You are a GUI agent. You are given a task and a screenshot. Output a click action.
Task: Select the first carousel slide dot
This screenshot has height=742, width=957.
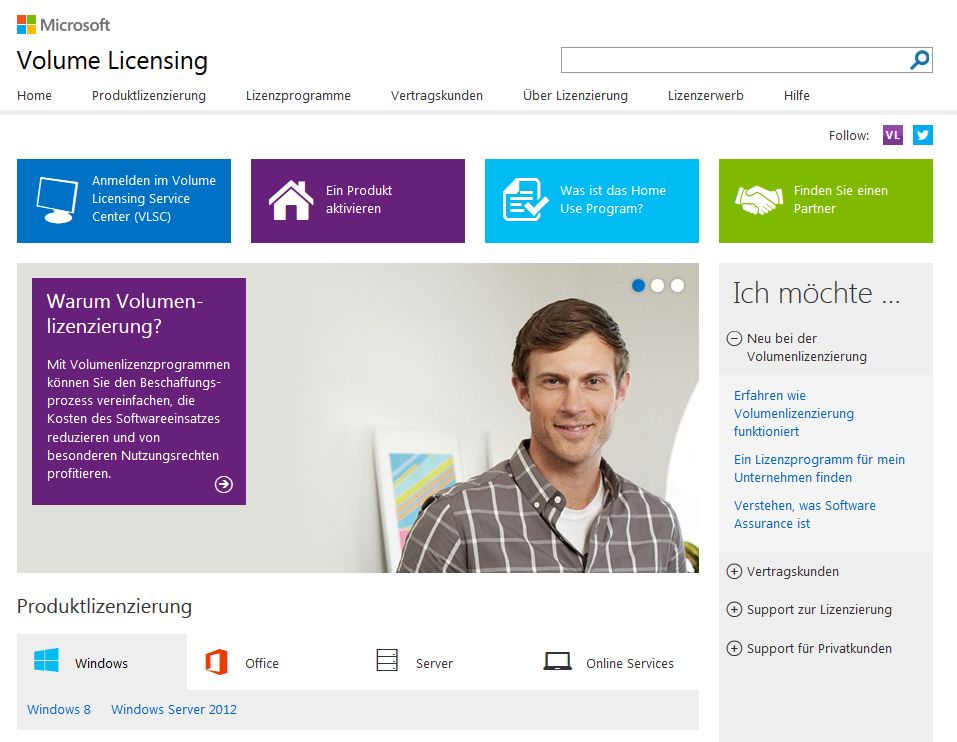point(638,286)
